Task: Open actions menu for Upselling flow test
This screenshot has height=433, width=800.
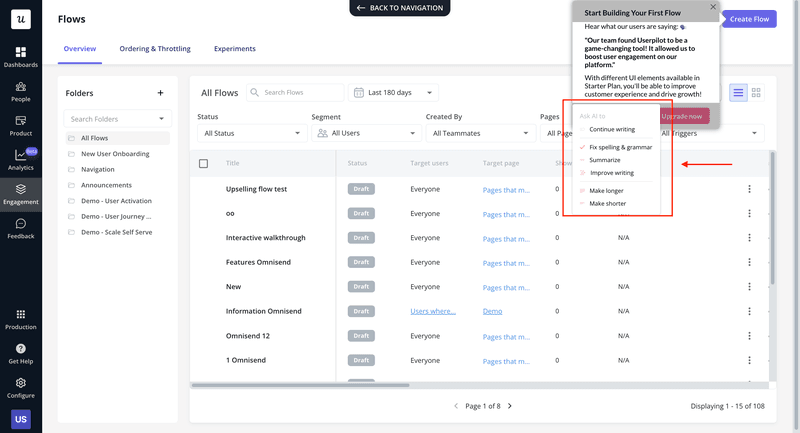Action: pos(749,188)
